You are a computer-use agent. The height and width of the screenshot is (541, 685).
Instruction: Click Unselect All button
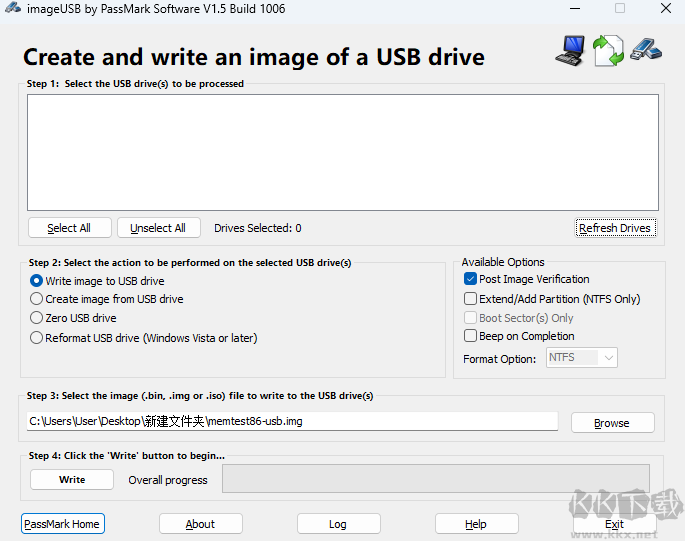[158, 228]
